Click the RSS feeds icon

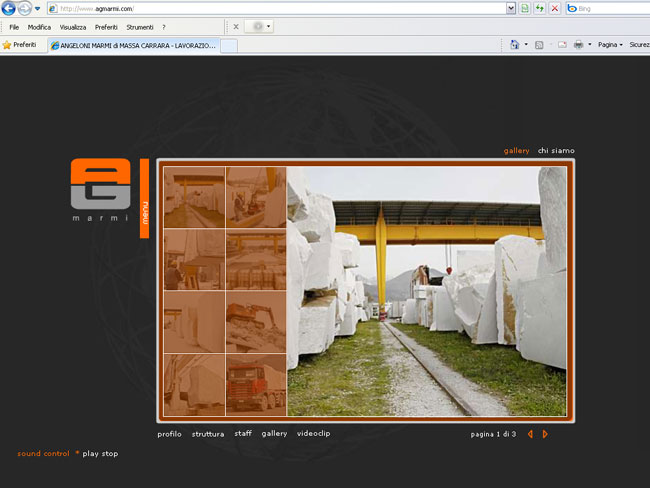point(539,45)
